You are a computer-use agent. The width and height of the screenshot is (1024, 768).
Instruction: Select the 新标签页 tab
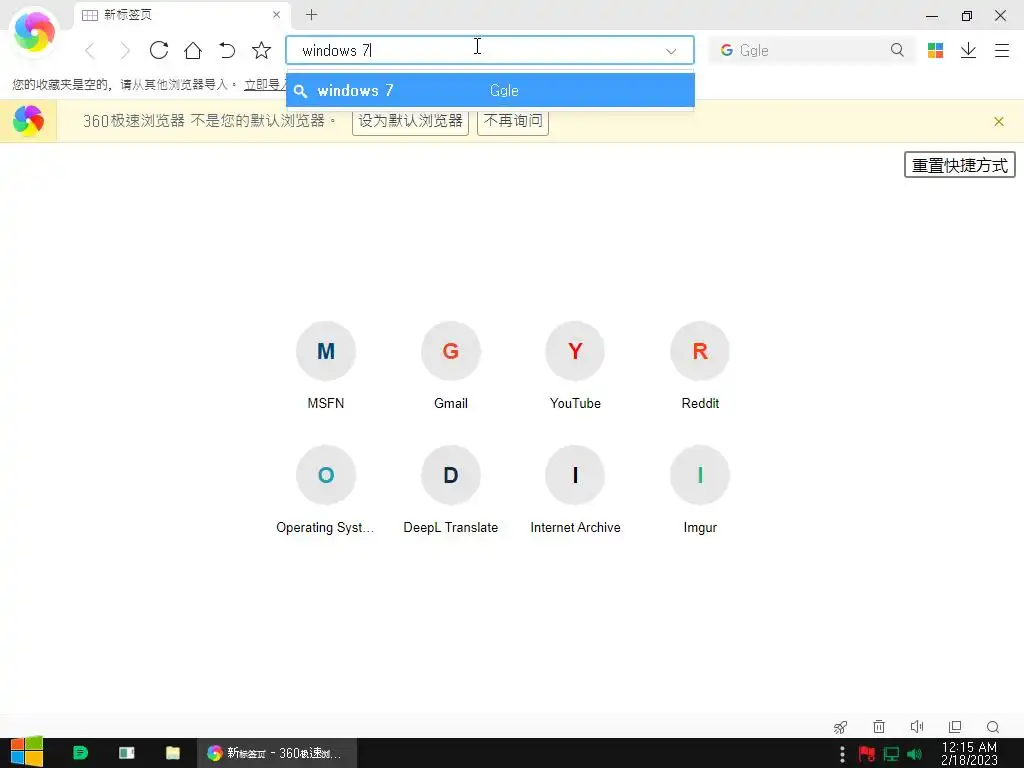click(x=182, y=15)
